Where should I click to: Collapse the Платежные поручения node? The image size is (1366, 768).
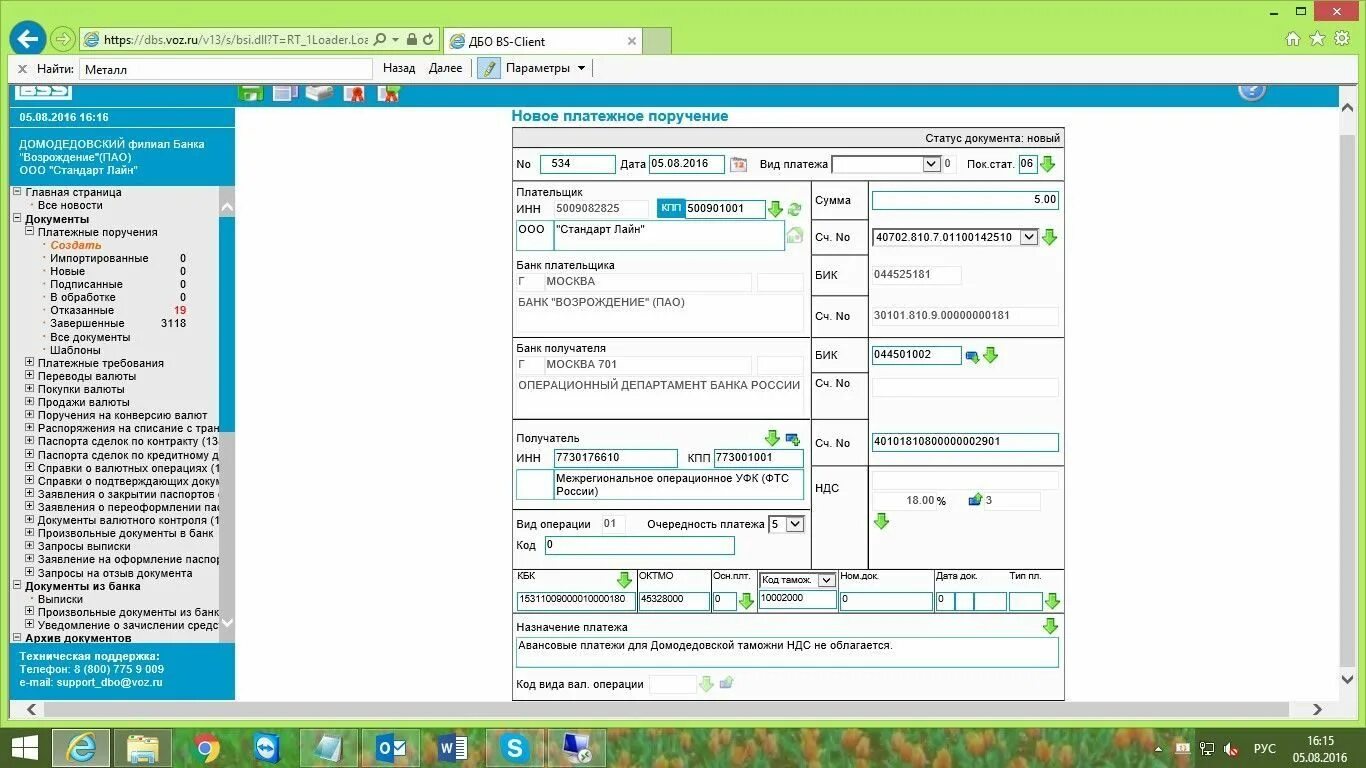[x=30, y=232]
